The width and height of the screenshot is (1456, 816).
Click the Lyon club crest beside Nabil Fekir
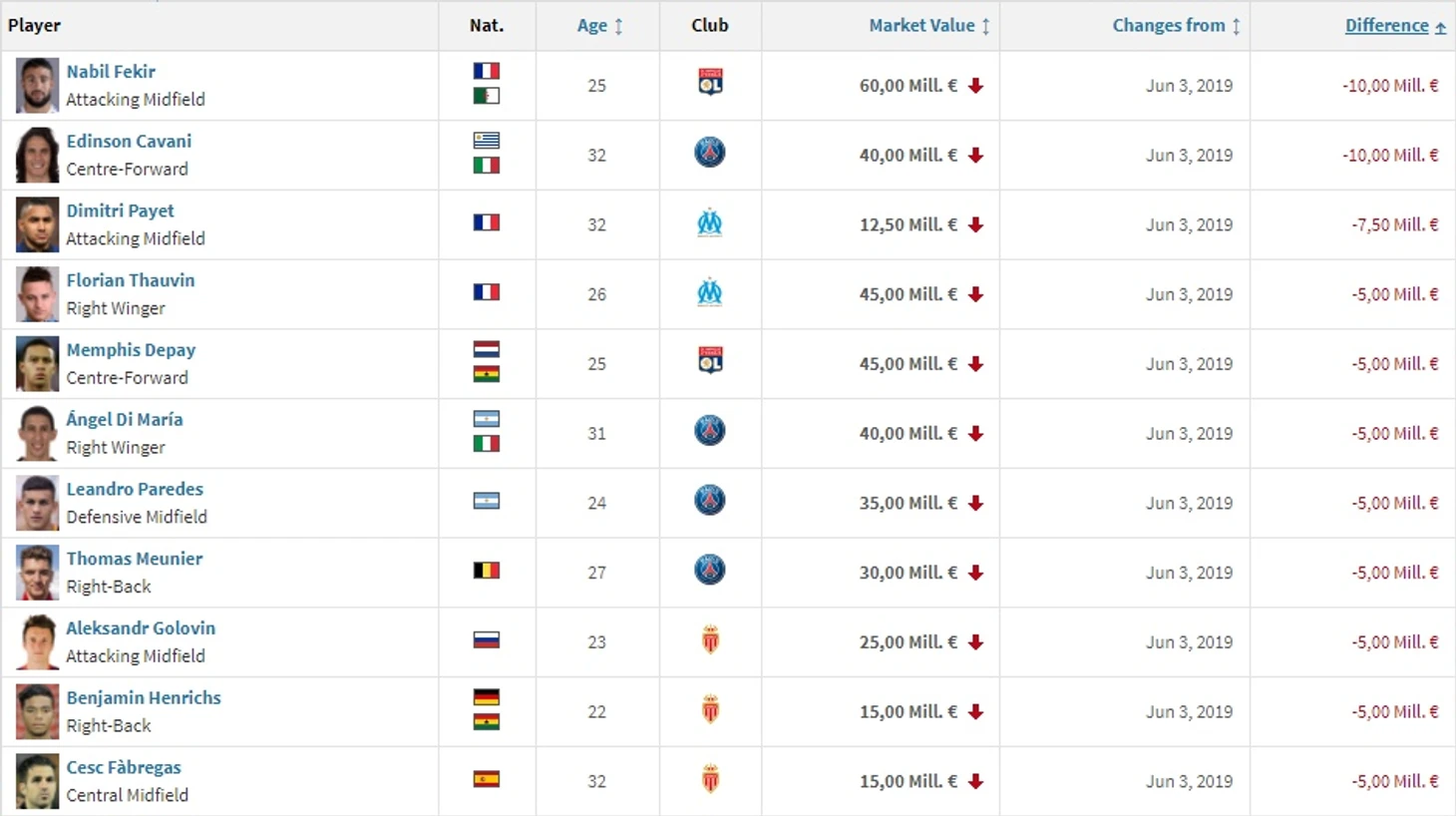tap(710, 82)
